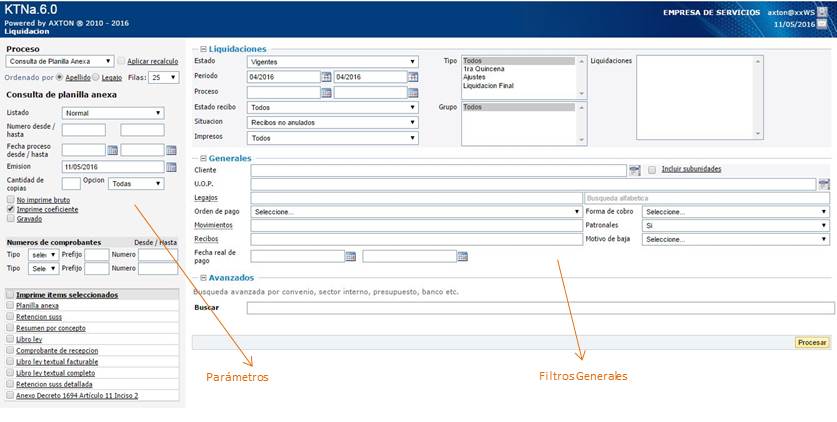
Task: Open Estado dropdown showing Vigentes
Action: (x=332, y=62)
